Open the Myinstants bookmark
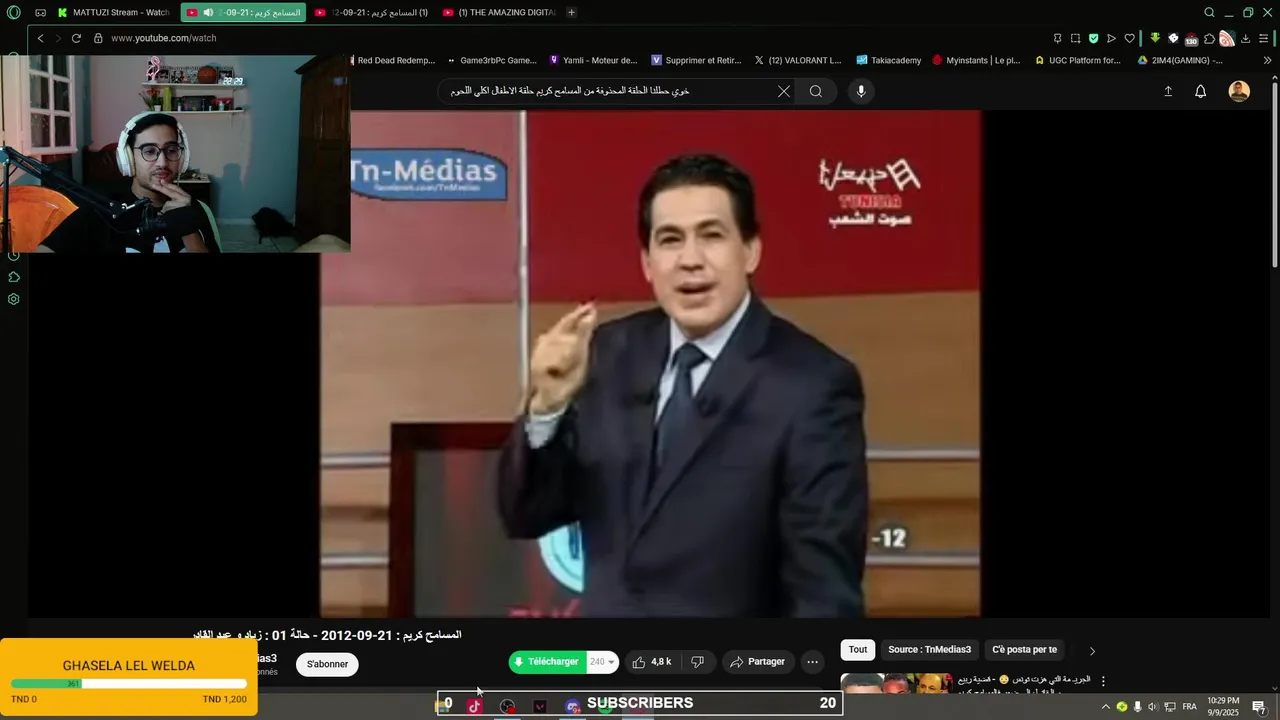The width and height of the screenshot is (1280, 720). pyautogui.click(x=976, y=60)
